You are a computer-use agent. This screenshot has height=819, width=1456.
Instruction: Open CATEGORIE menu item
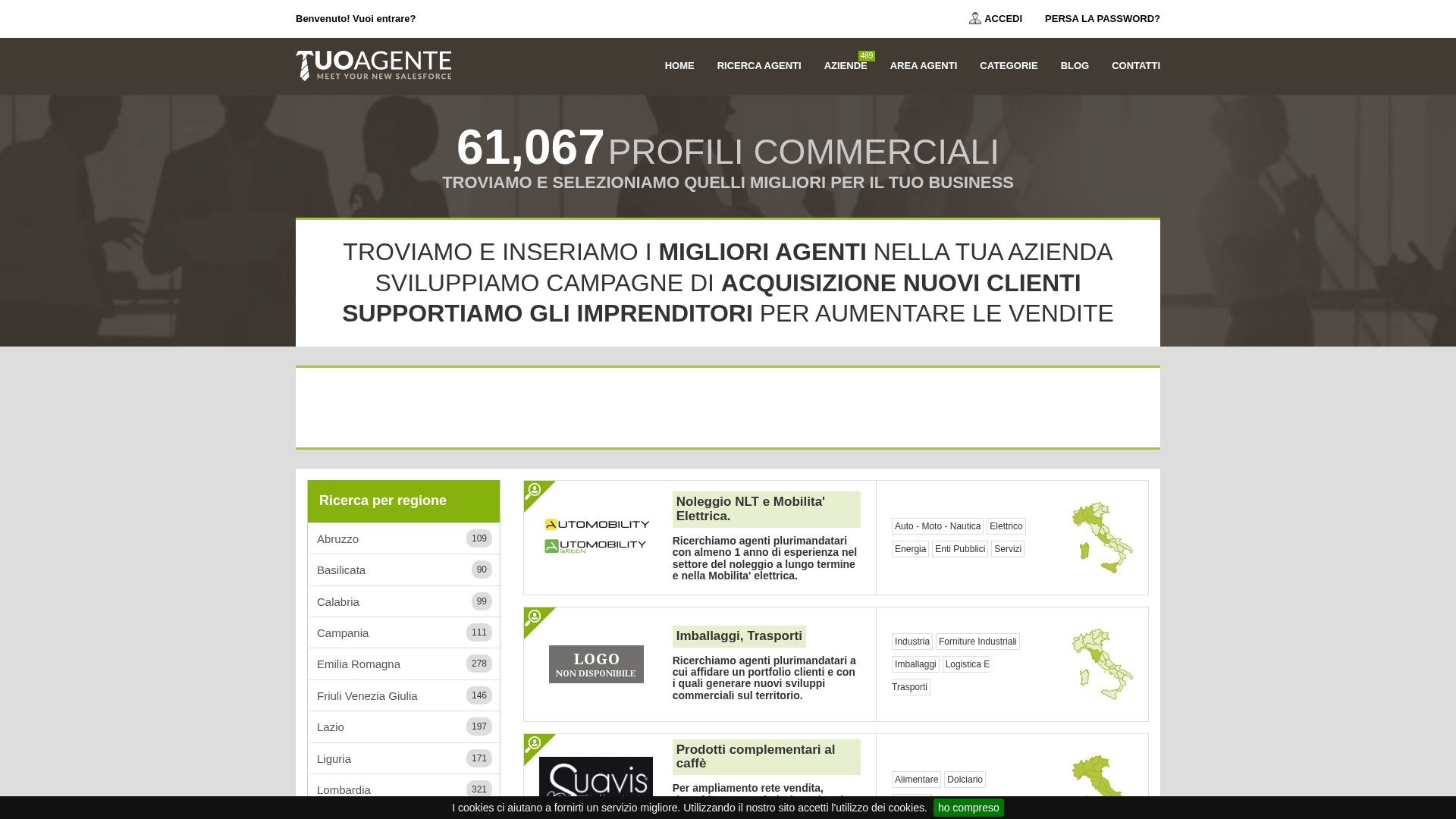1009,66
